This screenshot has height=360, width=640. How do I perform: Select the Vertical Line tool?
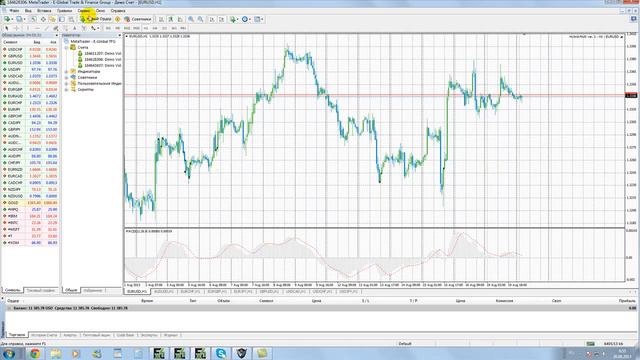click(28, 28)
